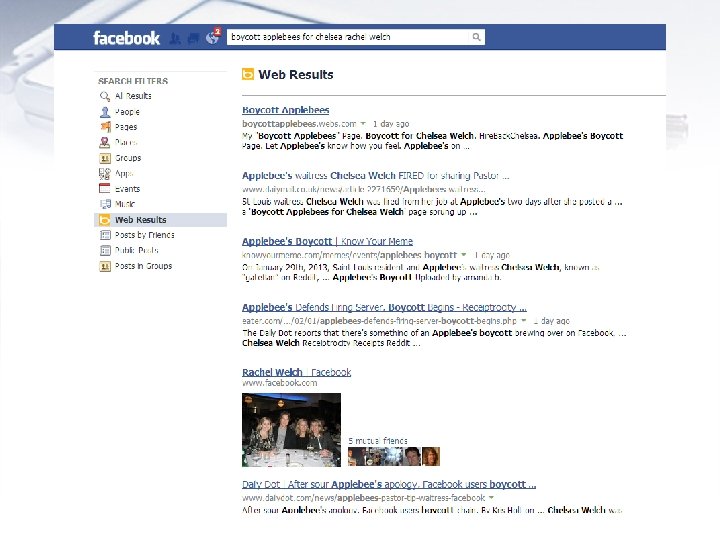720x540 pixels.
Task: Open Rachel Welch group photo thumbnail
Action: [x=292, y=430]
